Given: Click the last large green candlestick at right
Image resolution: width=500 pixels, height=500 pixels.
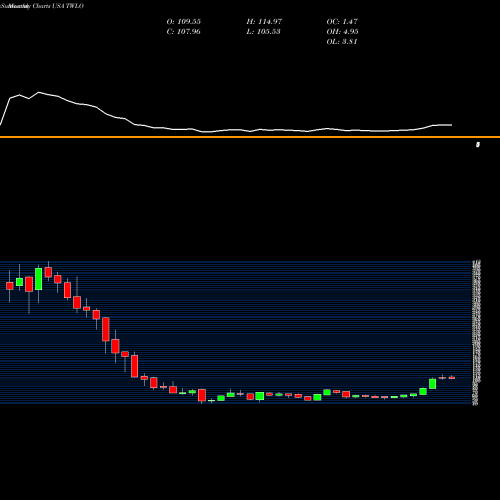Looking at the screenshot, I should click(x=432, y=384).
